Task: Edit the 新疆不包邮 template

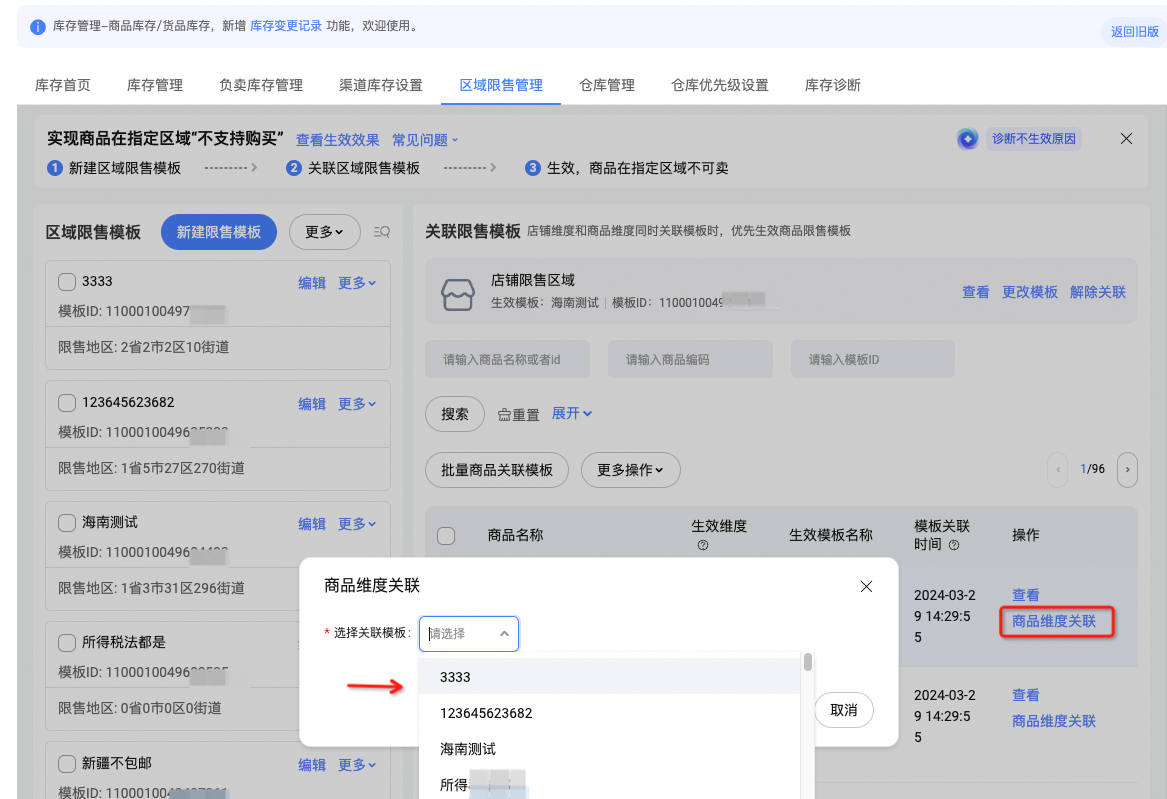Action: coord(312,765)
